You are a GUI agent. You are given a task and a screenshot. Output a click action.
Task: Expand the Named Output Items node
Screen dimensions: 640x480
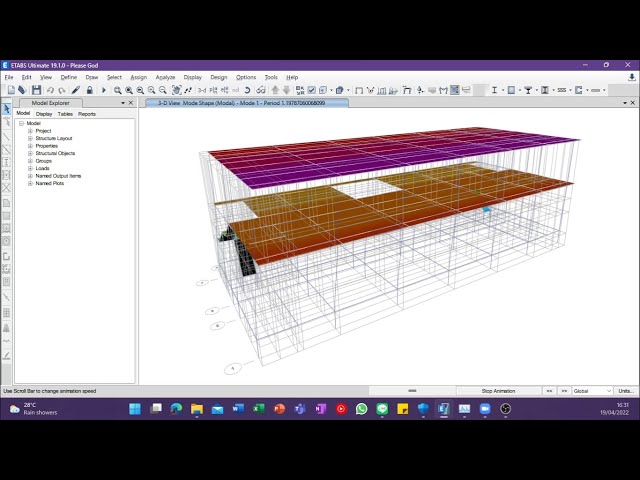(30, 176)
